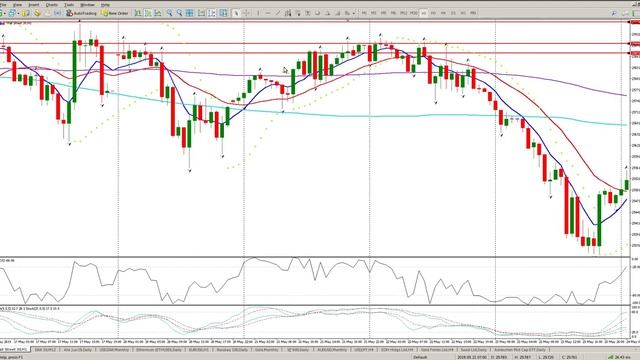Click the Zoom Out magnifier icon

179,13
